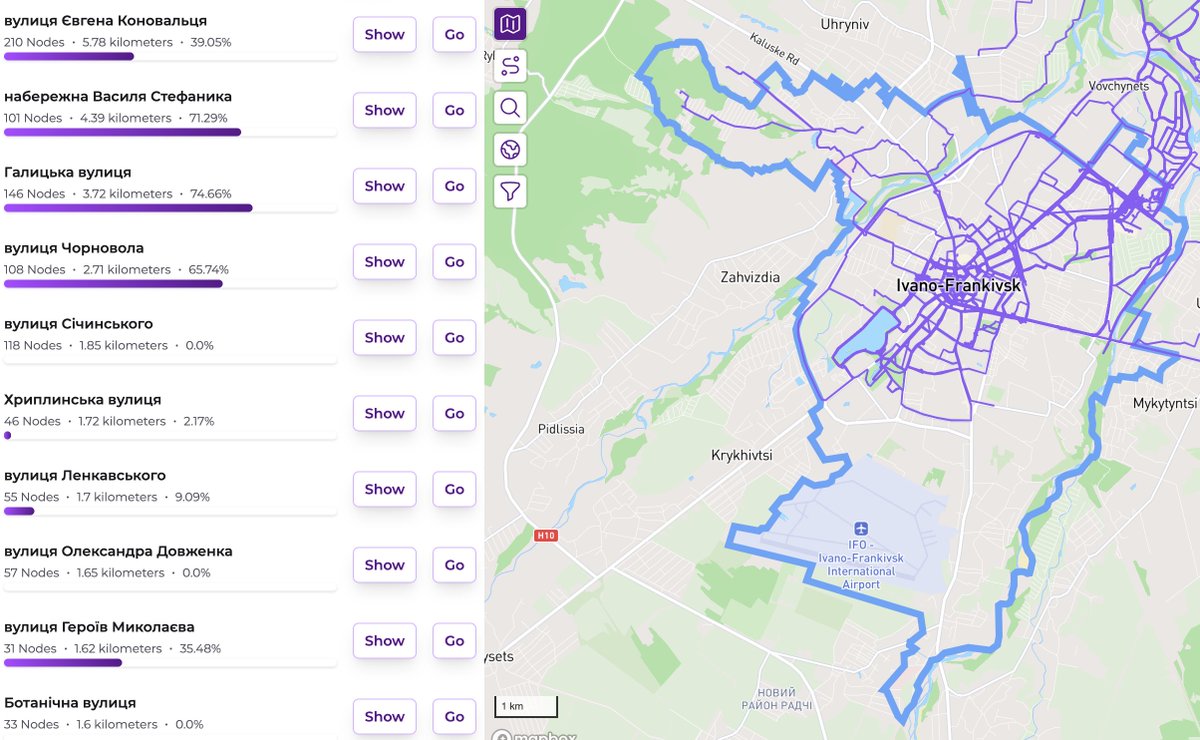Show набережна Василя Стефаника on map
Screen dimensions: 1200x740
coord(384,110)
